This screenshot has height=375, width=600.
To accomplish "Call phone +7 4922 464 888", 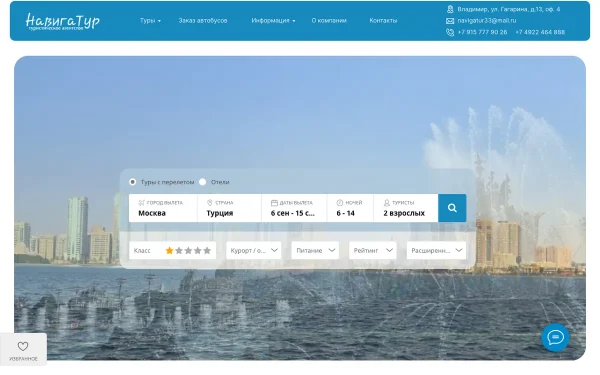I will 540,33.
